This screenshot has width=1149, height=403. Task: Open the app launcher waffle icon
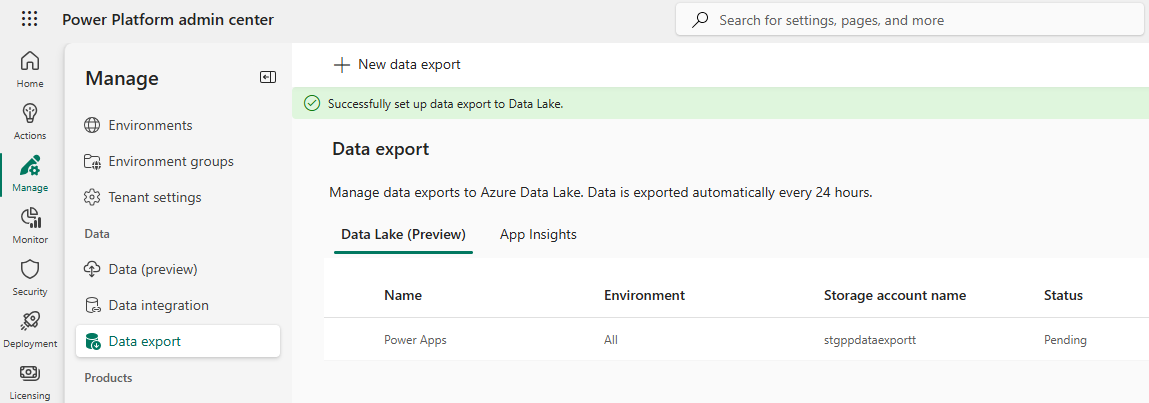(29, 19)
